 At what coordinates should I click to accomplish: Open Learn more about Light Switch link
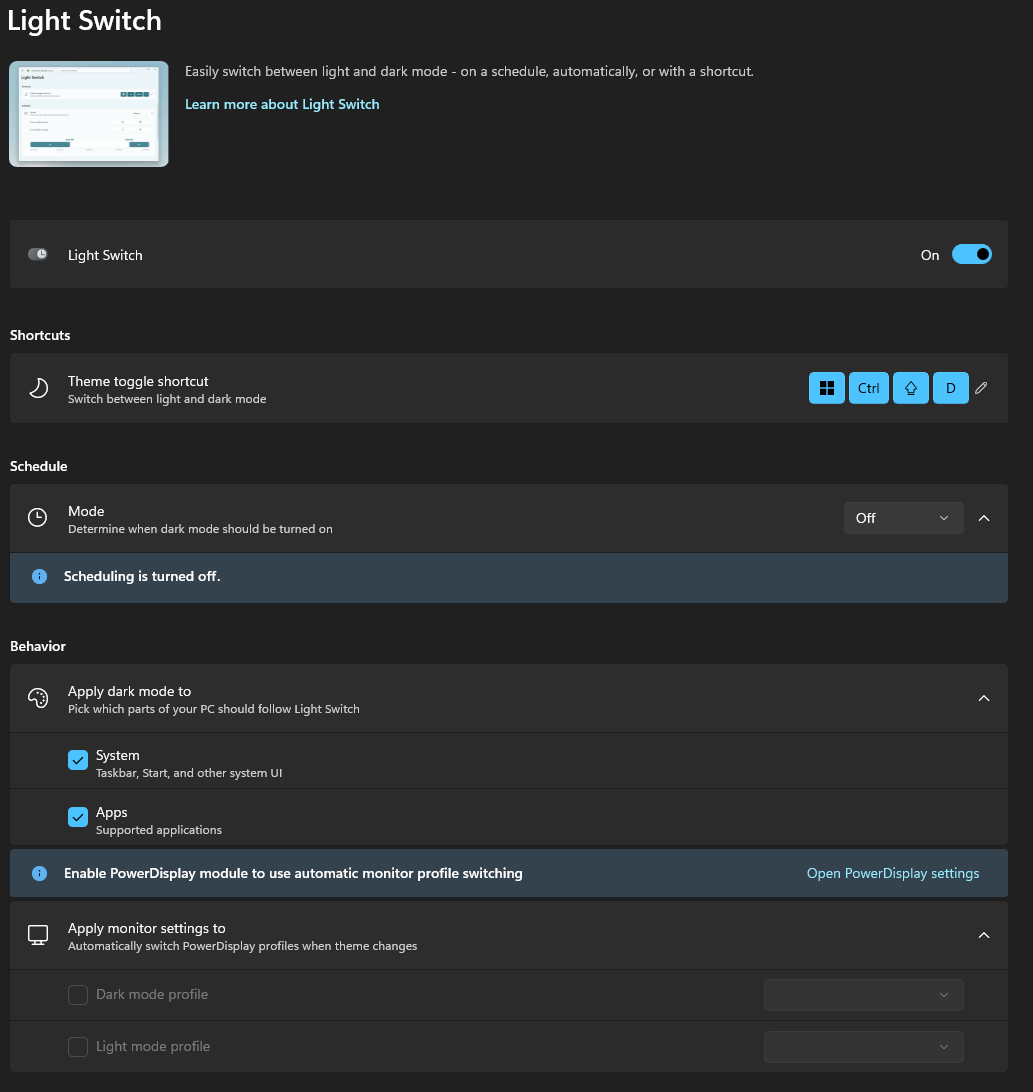point(282,104)
